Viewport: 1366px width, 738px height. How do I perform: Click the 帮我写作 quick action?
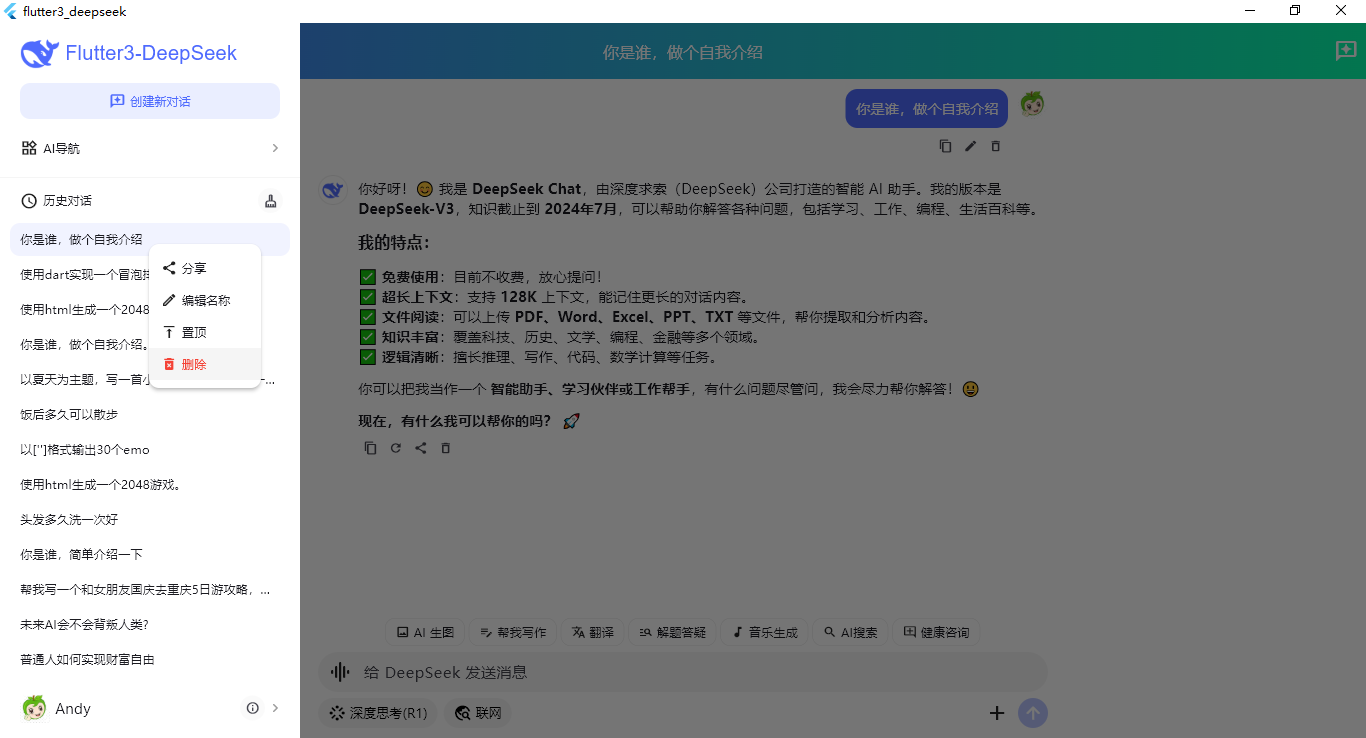pyautogui.click(x=513, y=632)
